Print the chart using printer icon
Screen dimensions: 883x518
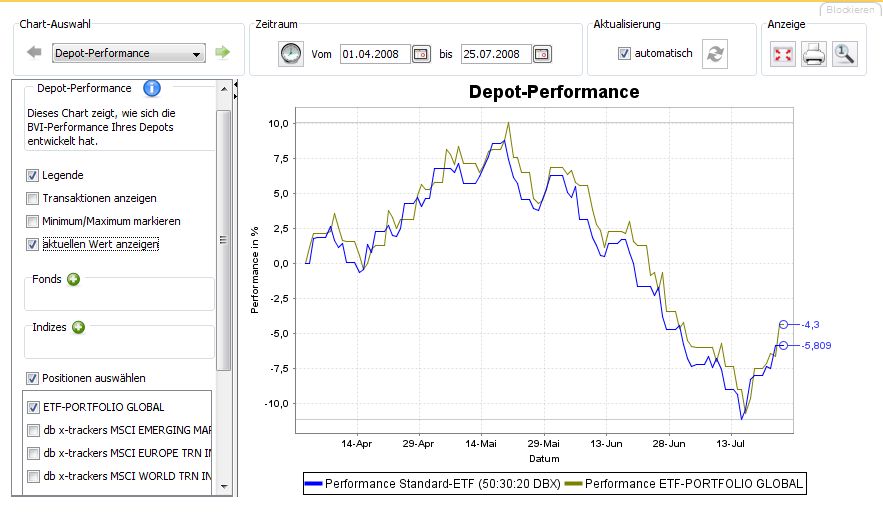(814, 54)
